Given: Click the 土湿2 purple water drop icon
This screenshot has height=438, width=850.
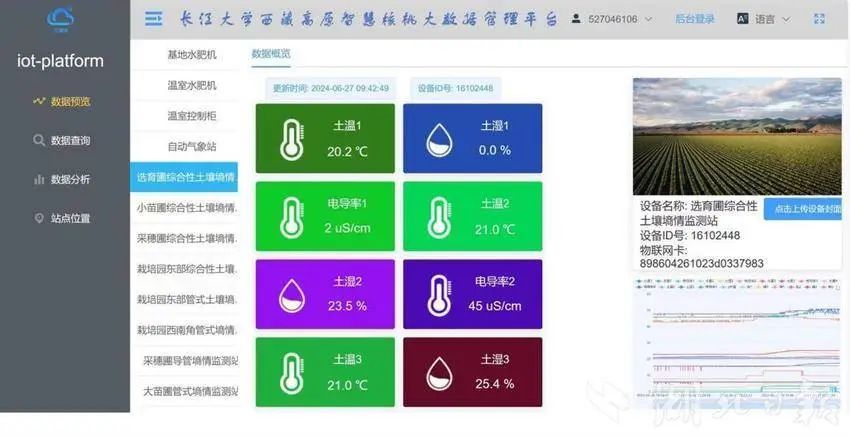Looking at the screenshot, I should pyautogui.click(x=291, y=294).
